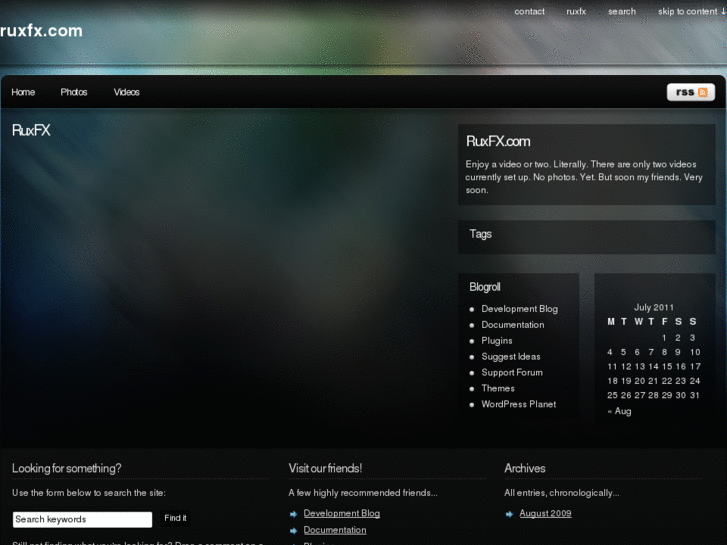Focus the Search keywords input field
Screen dimensions: 727x545
[x=83, y=519]
